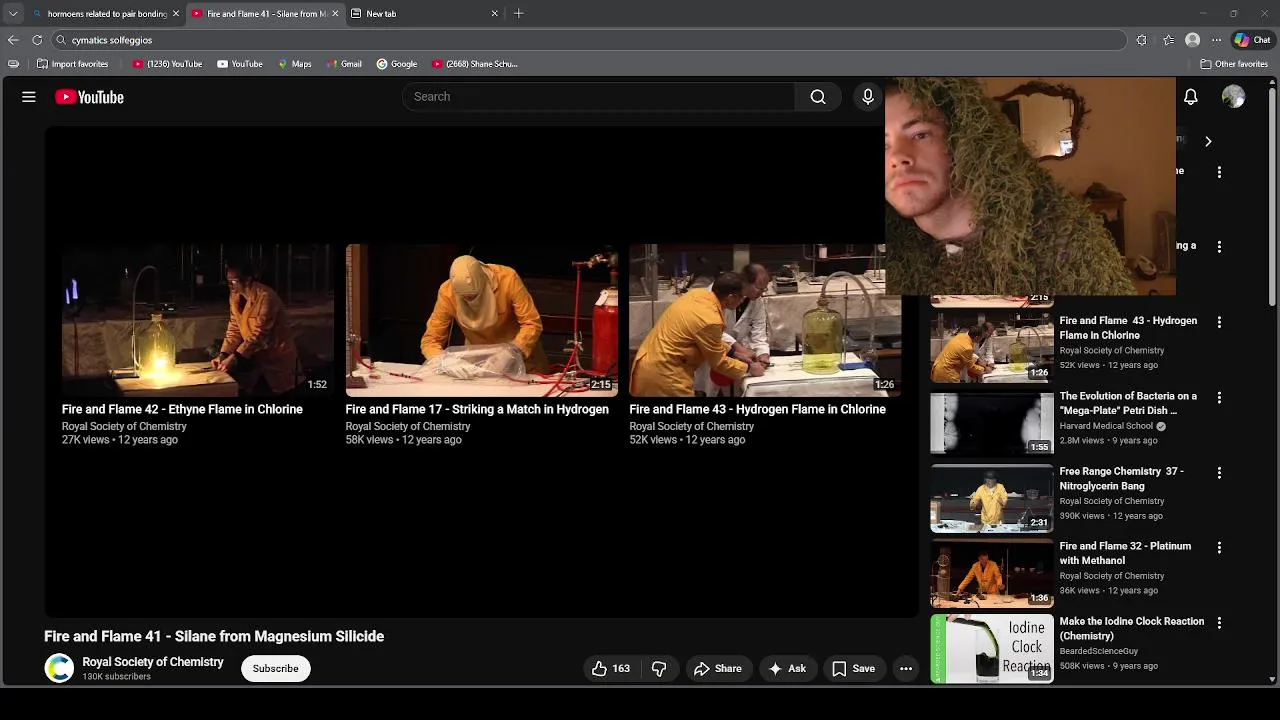Open options for Hydrogen Flame in Chlorine sidebar video

click(x=1219, y=322)
